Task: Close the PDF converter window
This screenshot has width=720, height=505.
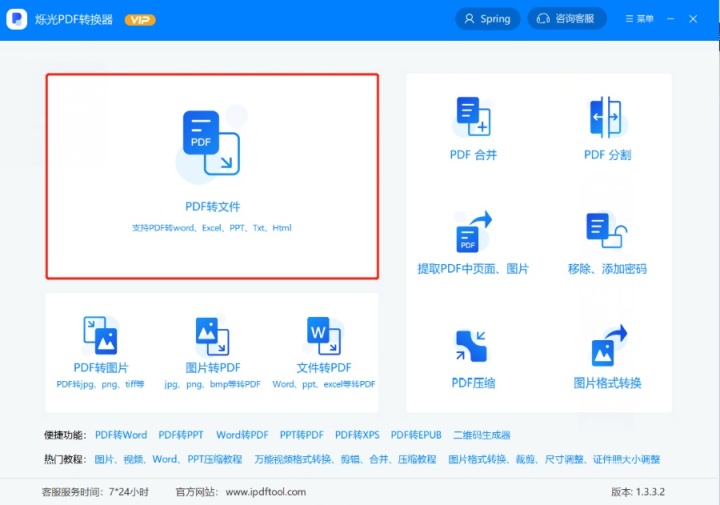Action: (693, 19)
